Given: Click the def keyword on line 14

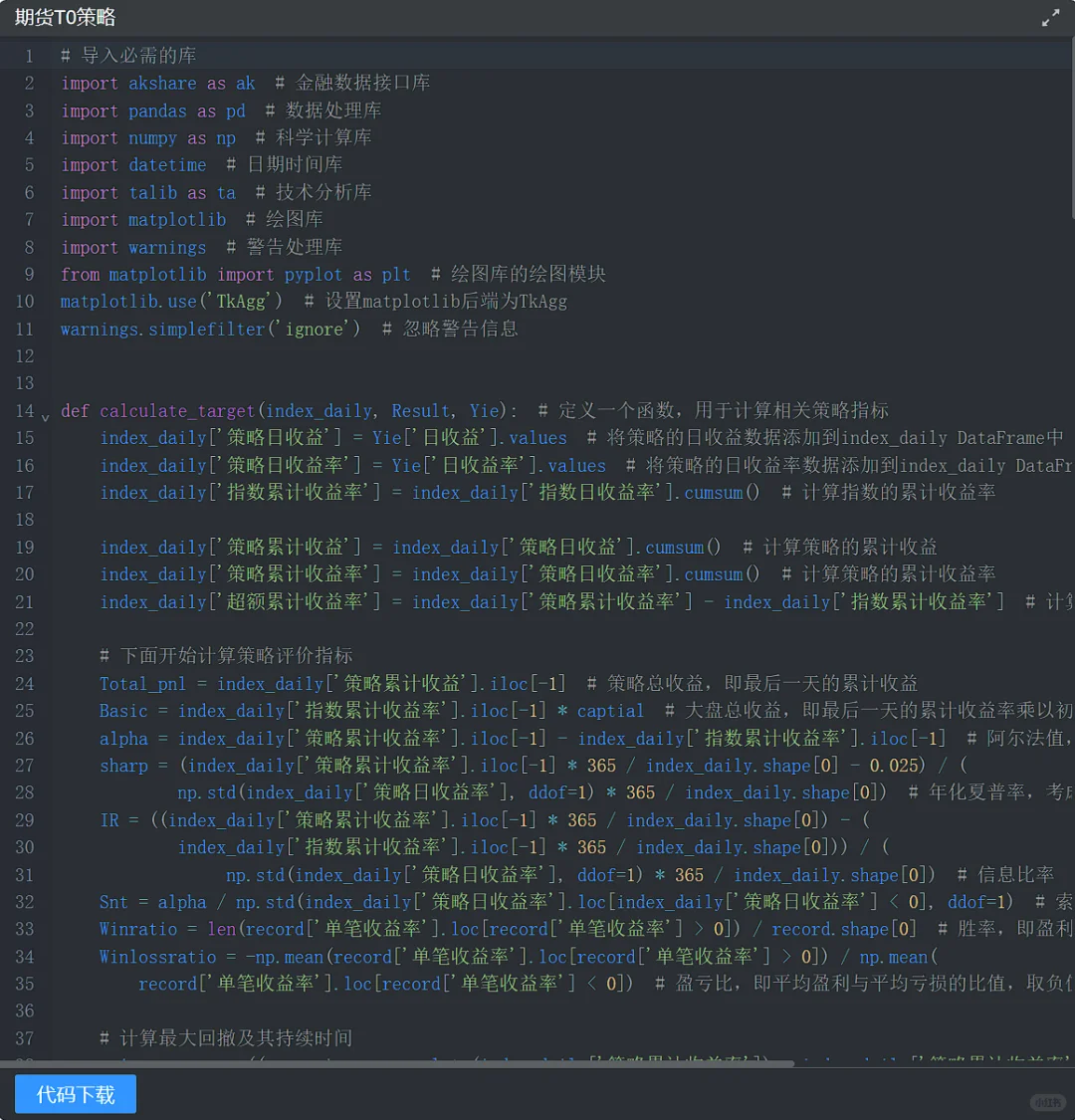Looking at the screenshot, I should pos(75,410).
